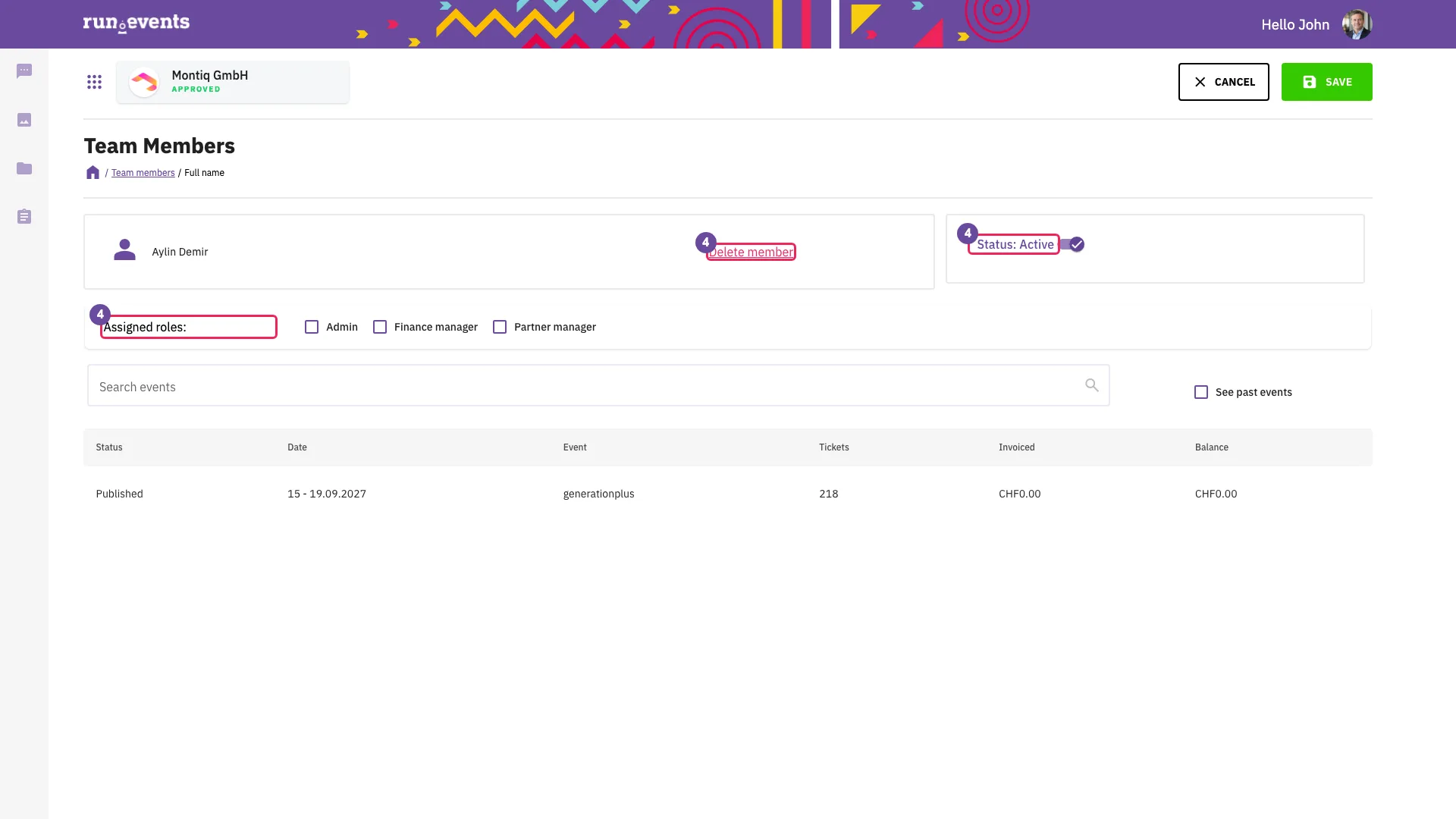Click the home breadcrumb icon

[93, 172]
